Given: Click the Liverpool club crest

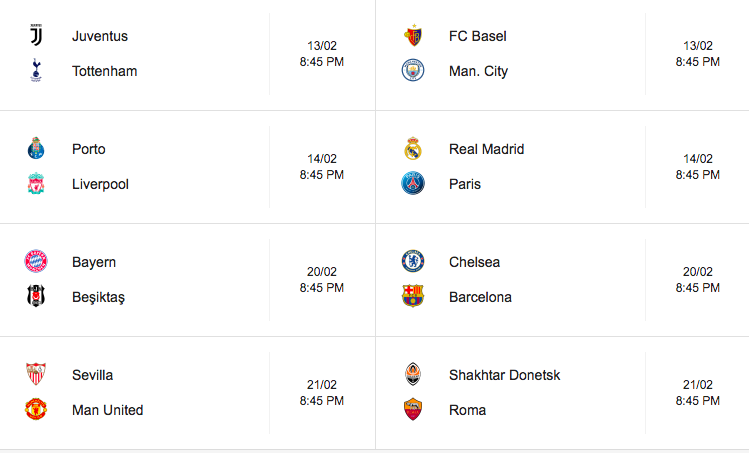Looking at the screenshot, I should coord(36,183).
